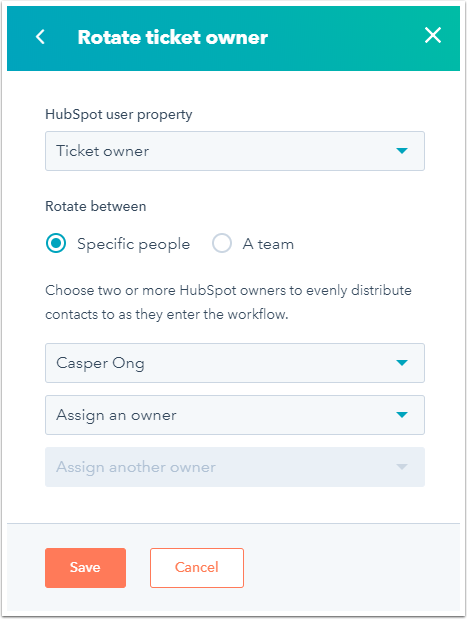Open the 'Assign an owner' dropdown

point(235,415)
